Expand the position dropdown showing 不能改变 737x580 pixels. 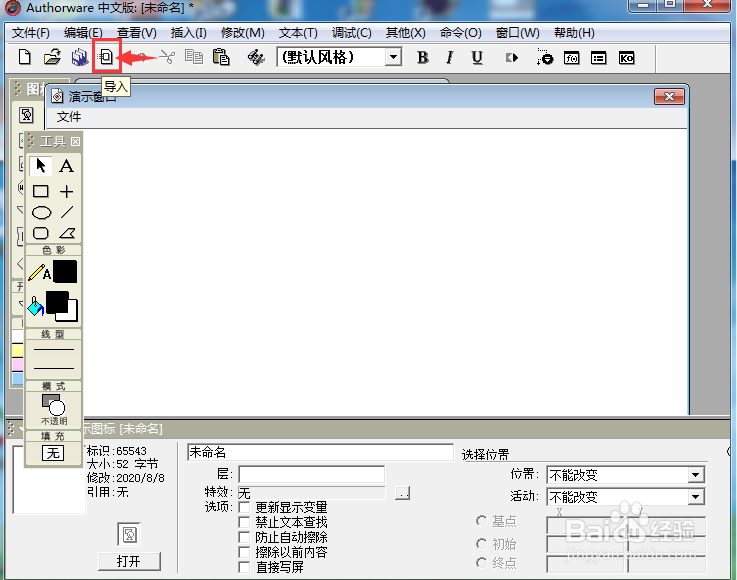click(x=696, y=475)
